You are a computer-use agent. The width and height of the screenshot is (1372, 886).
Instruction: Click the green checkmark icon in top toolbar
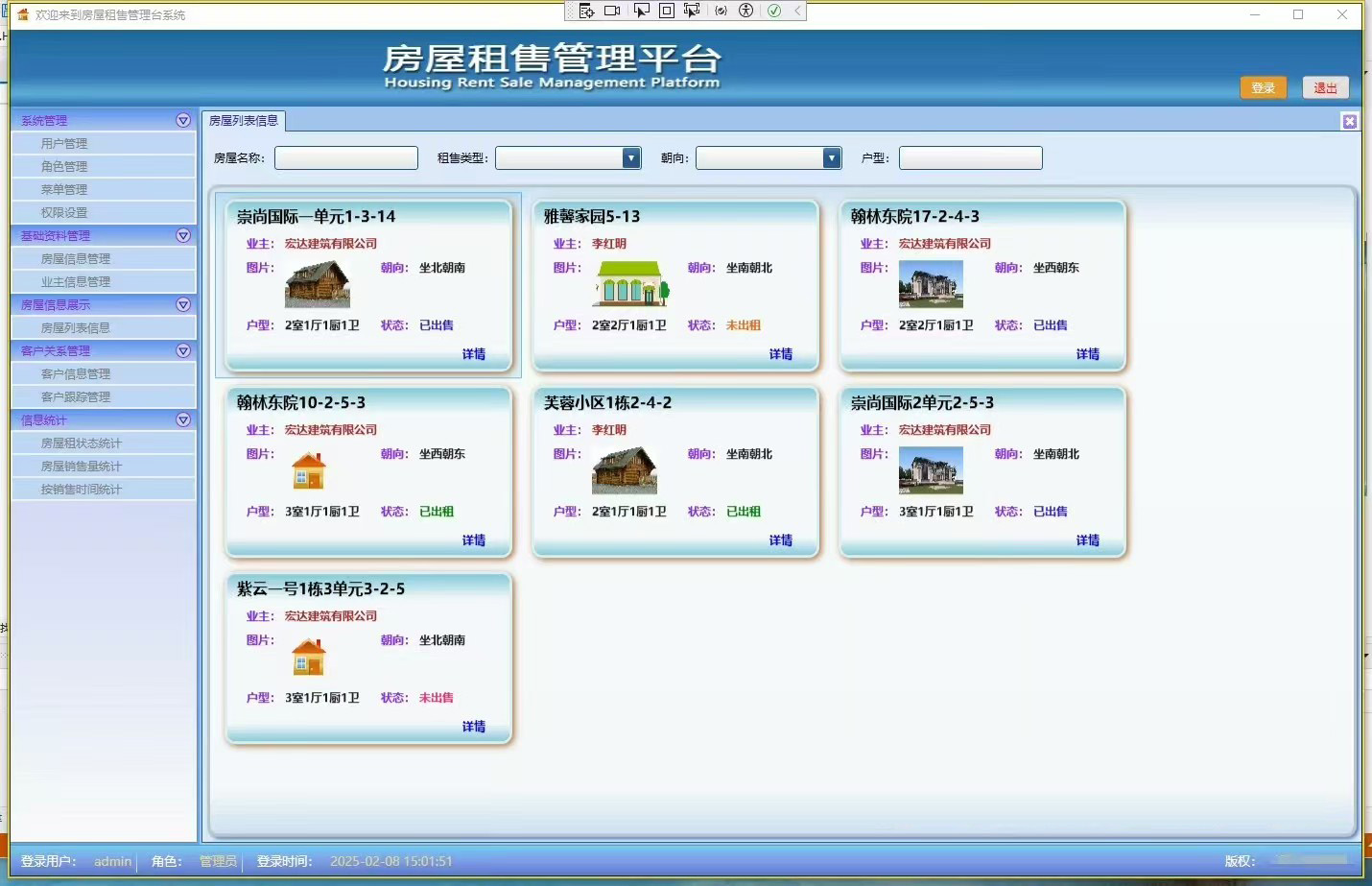774,11
